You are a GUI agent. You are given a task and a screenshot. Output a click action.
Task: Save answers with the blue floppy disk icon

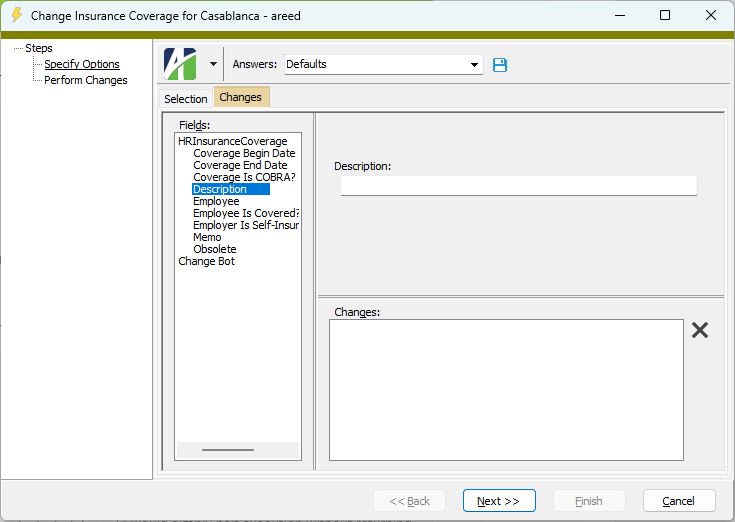click(x=500, y=65)
